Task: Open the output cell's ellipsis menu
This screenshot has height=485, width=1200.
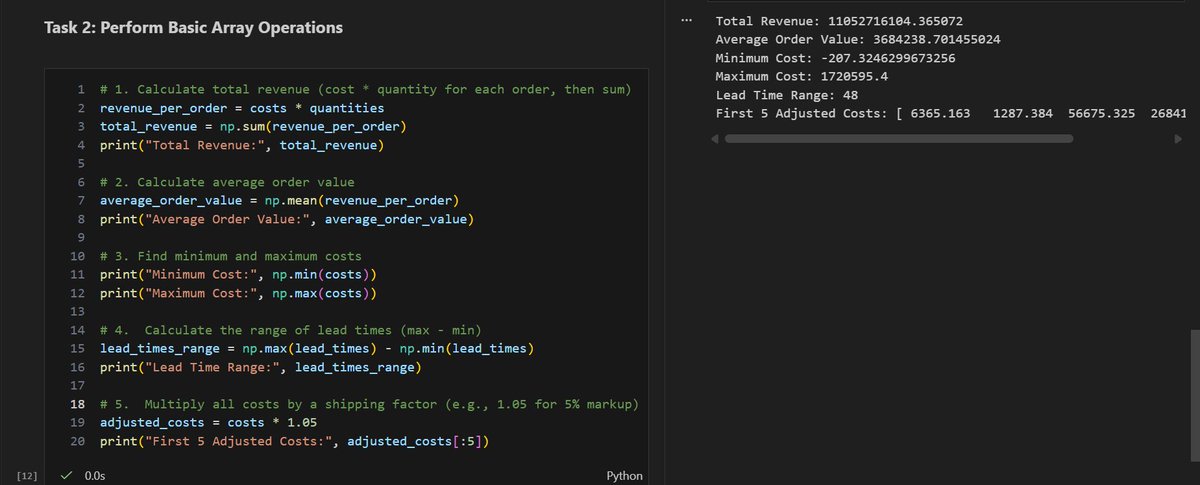Action: click(684, 20)
